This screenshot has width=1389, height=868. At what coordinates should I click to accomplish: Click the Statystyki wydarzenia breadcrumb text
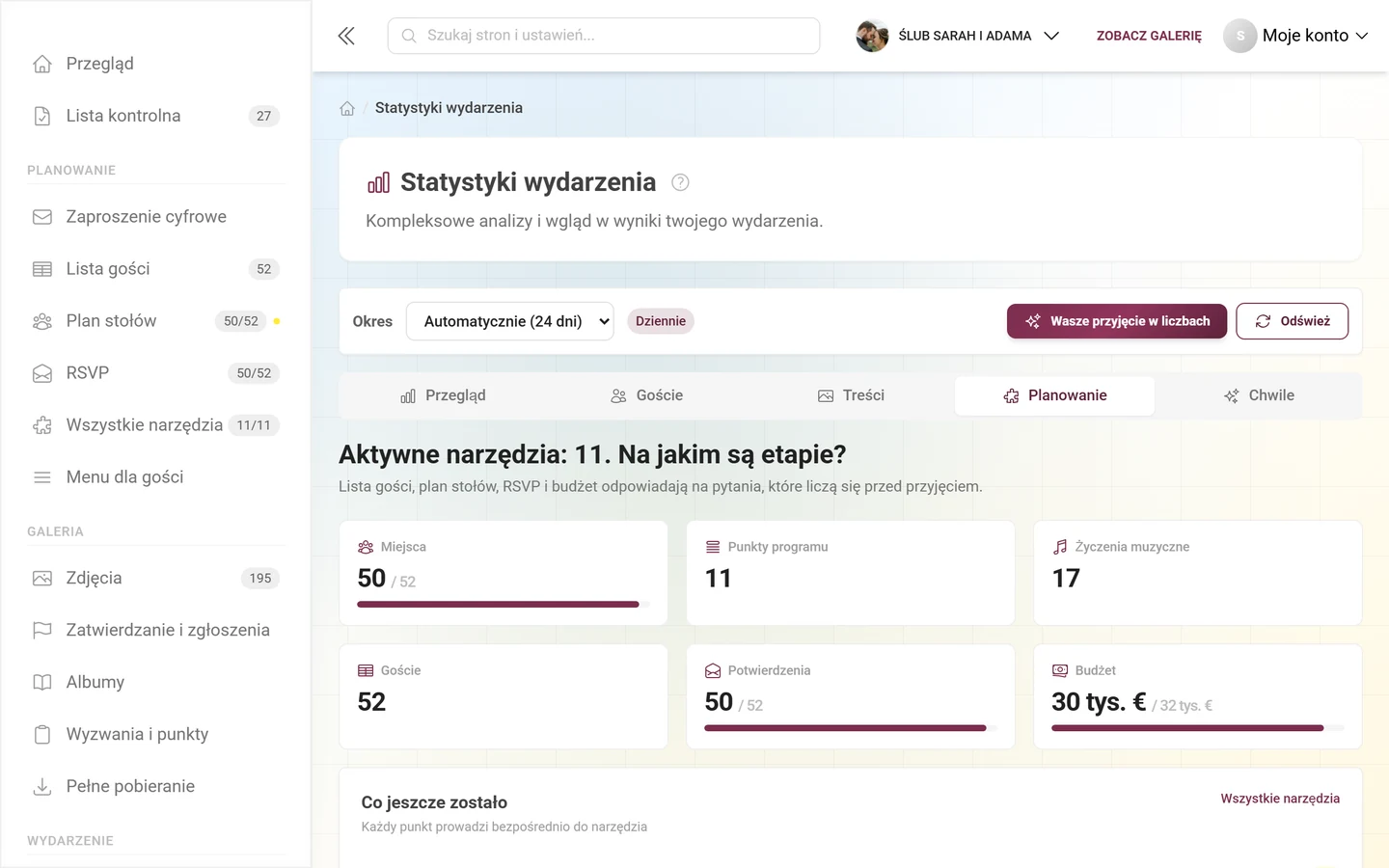449,108
